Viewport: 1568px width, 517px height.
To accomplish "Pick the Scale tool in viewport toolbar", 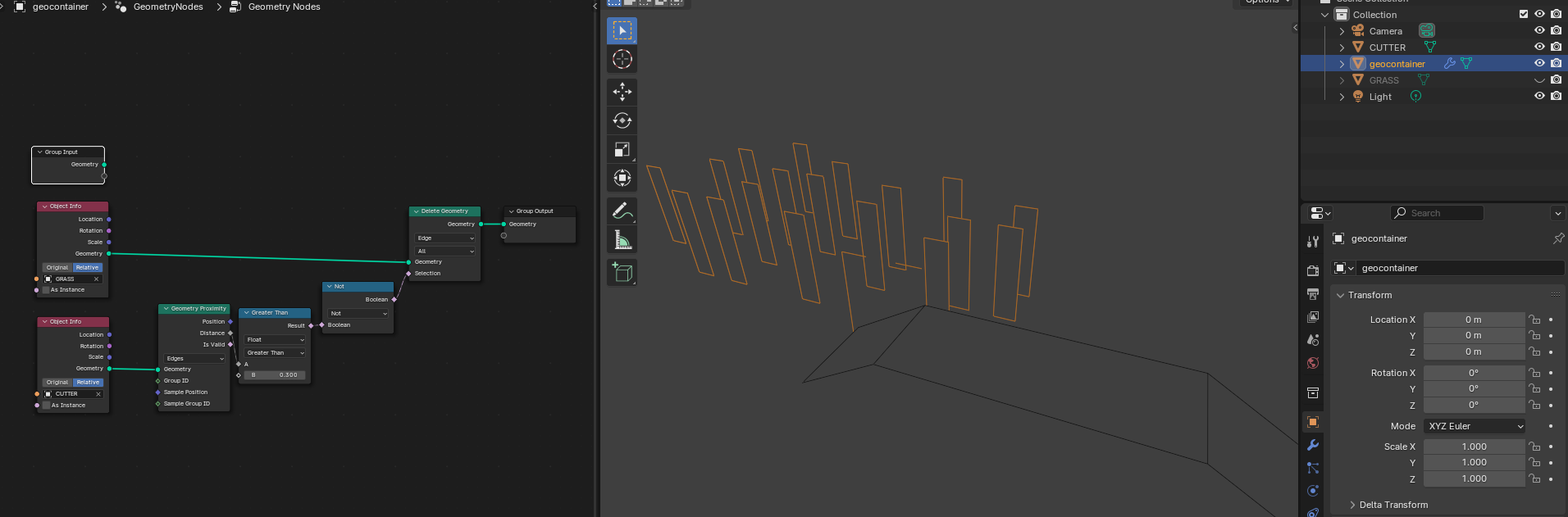I will (x=622, y=149).
